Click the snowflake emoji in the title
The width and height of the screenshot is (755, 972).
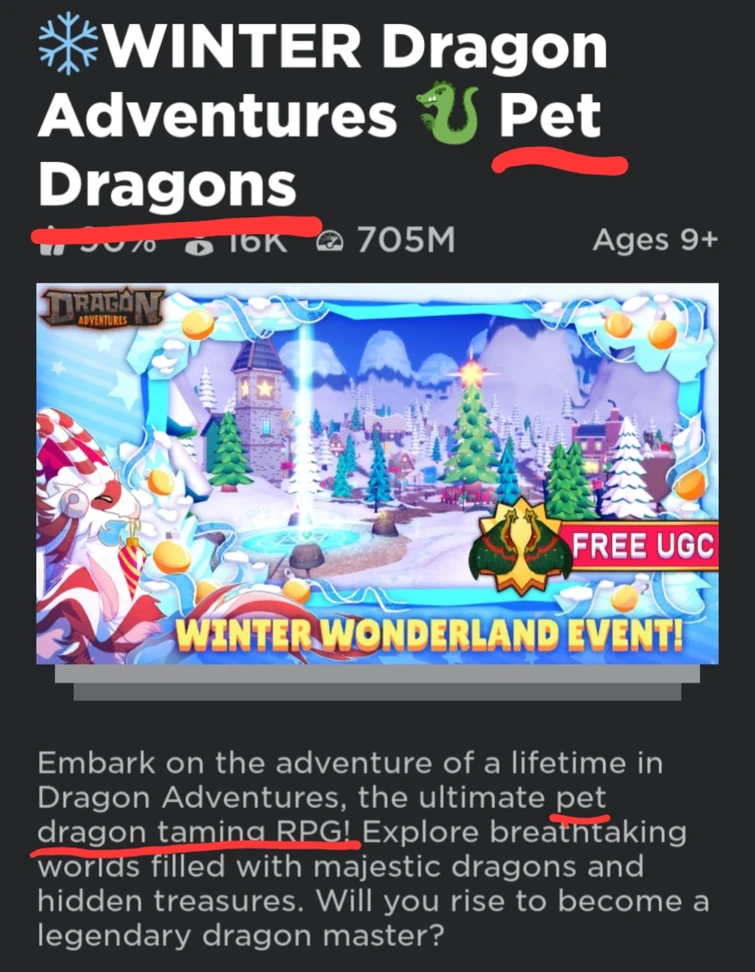coord(68,45)
